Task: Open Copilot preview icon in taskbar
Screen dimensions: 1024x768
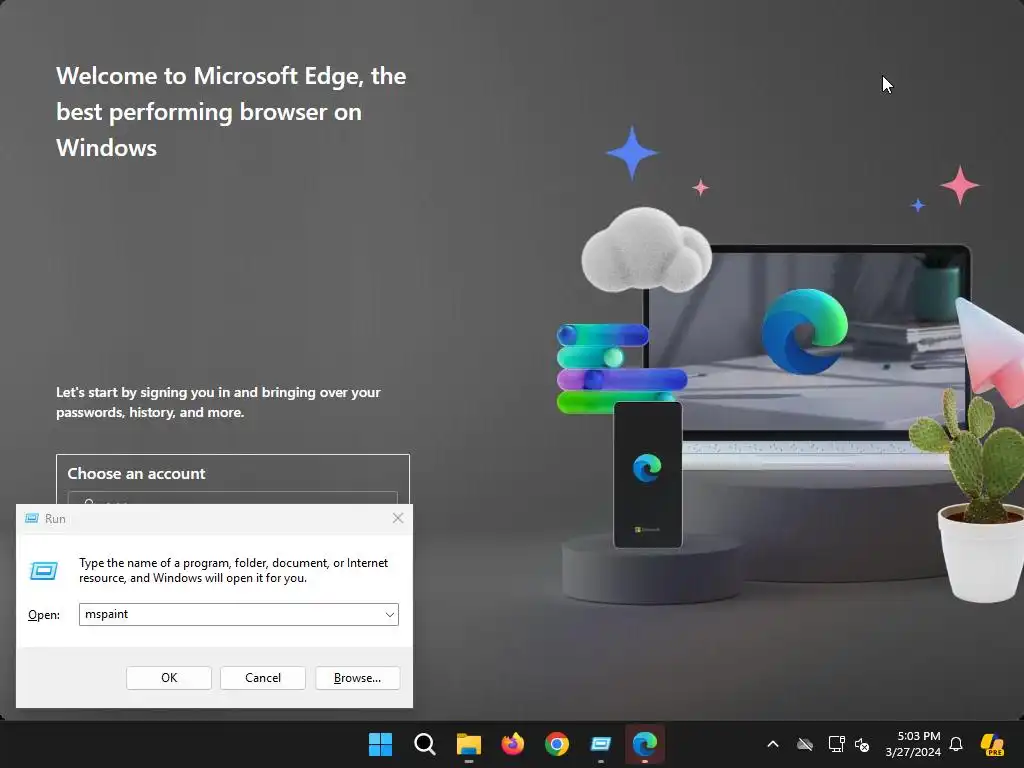Action: 993,744
